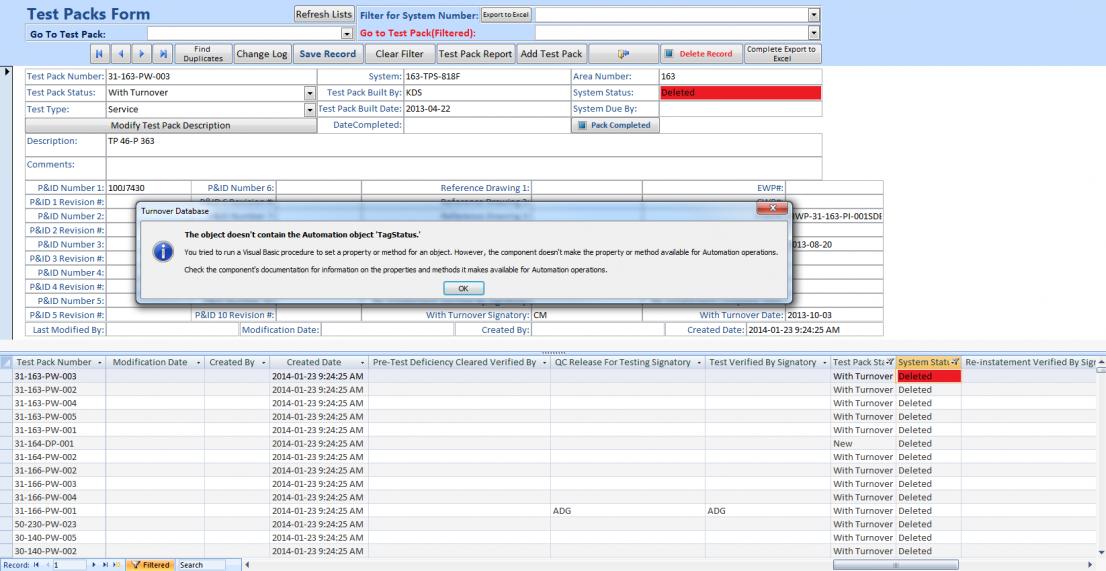
Task: Click the close-form door icon button
Action: (623, 54)
